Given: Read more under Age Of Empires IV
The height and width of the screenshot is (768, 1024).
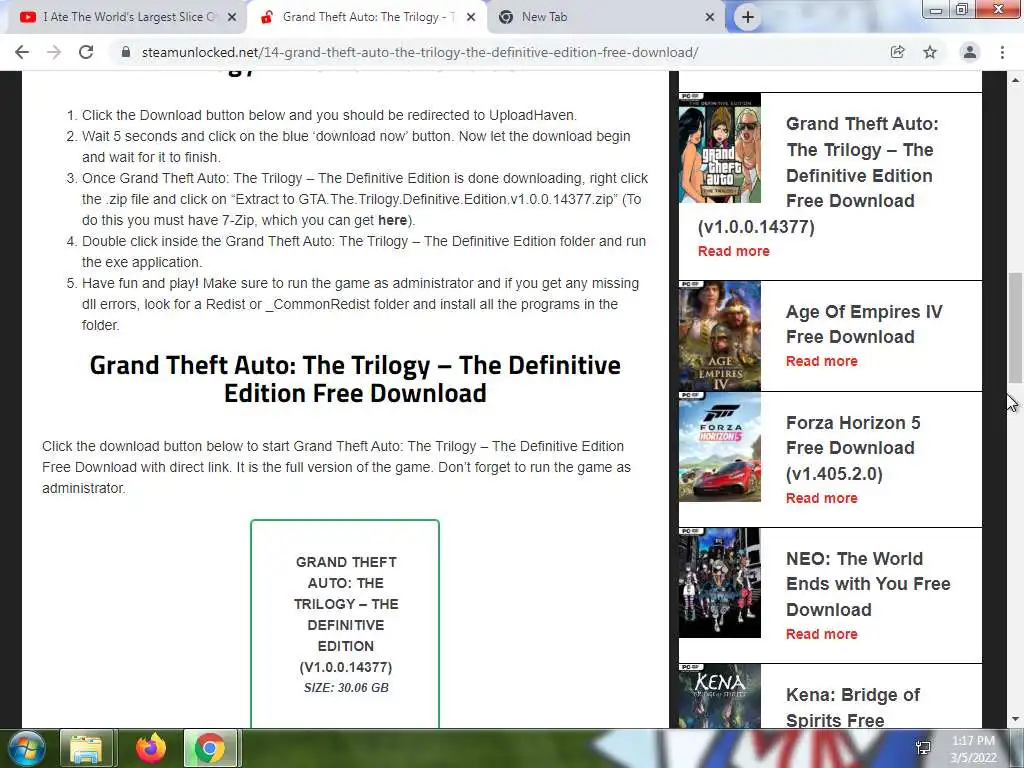Looking at the screenshot, I should pos(822,361).
